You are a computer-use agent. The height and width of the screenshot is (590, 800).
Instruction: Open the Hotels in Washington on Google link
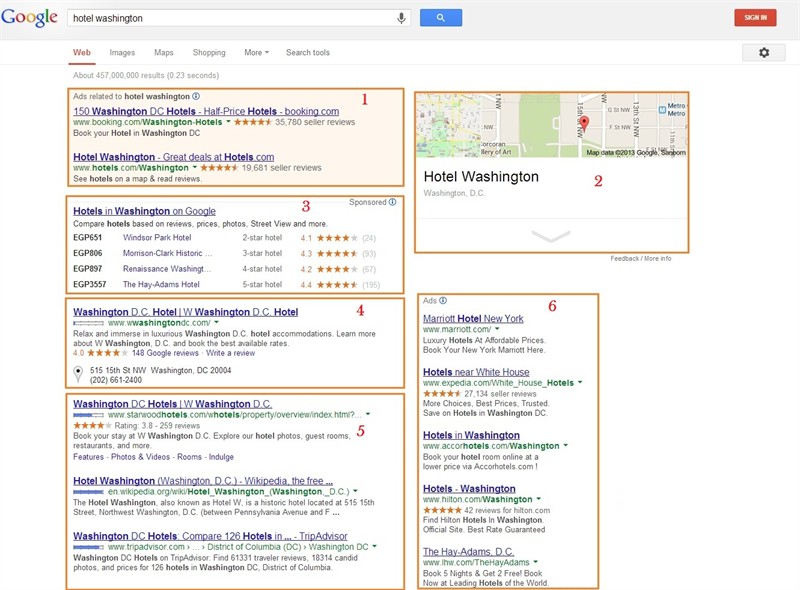144,211
